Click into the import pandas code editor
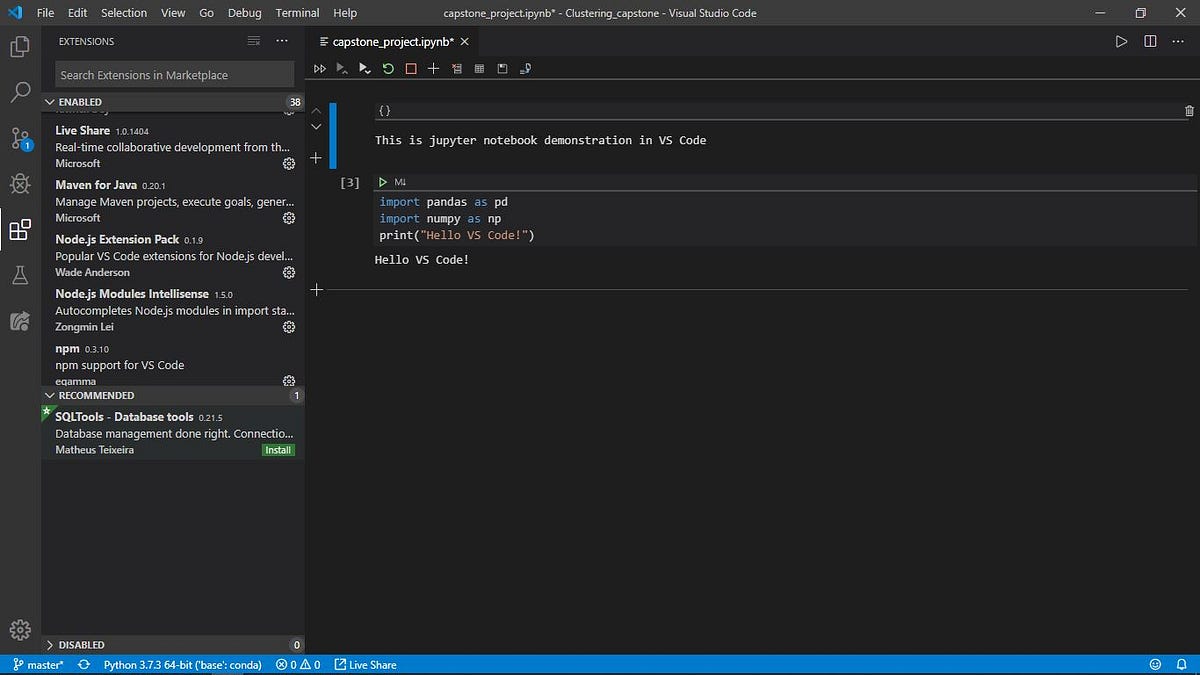The image size is (1200, 675). pos(786,219)
